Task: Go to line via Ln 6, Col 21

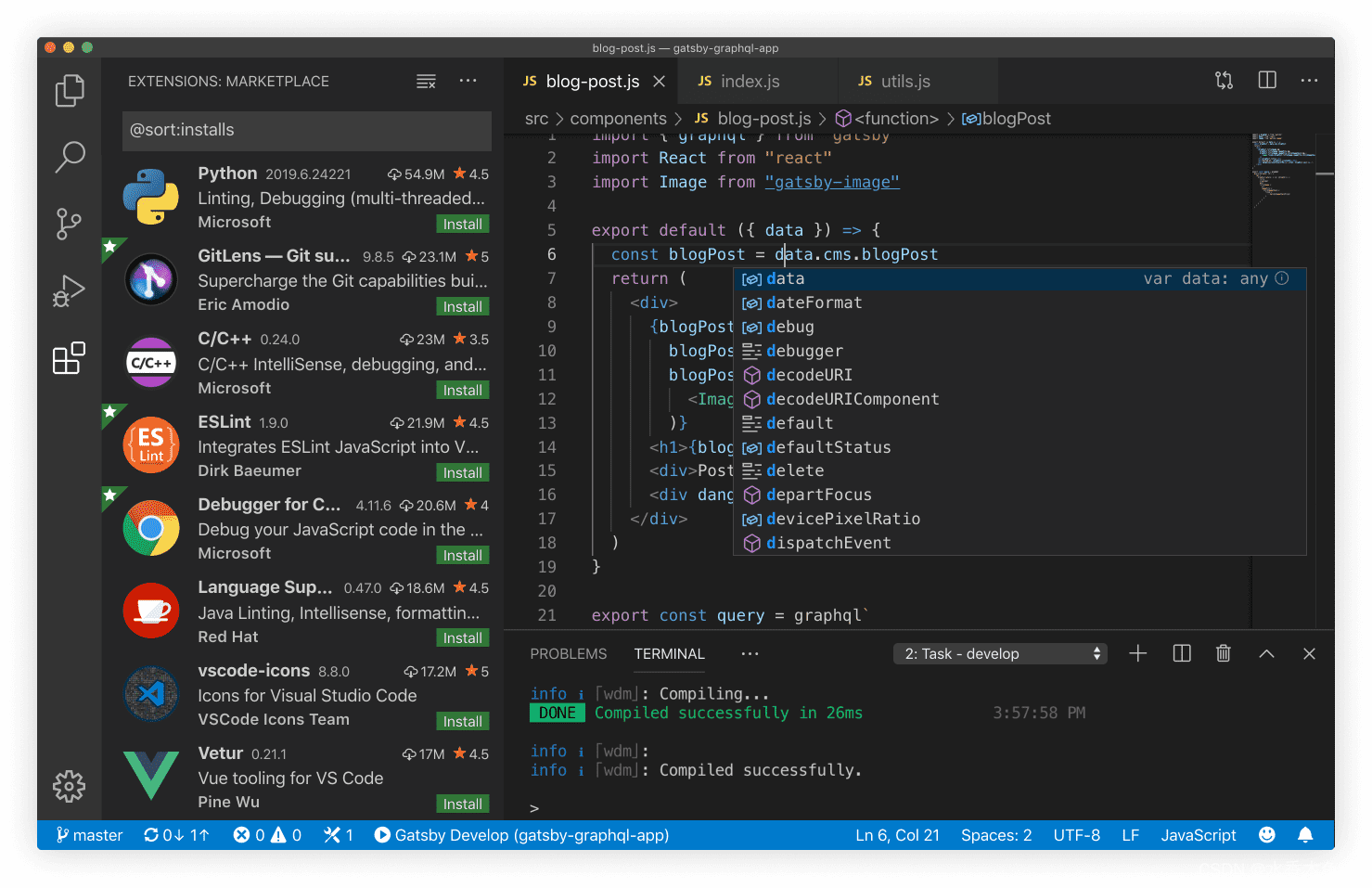Action: (x=897, y=835)
